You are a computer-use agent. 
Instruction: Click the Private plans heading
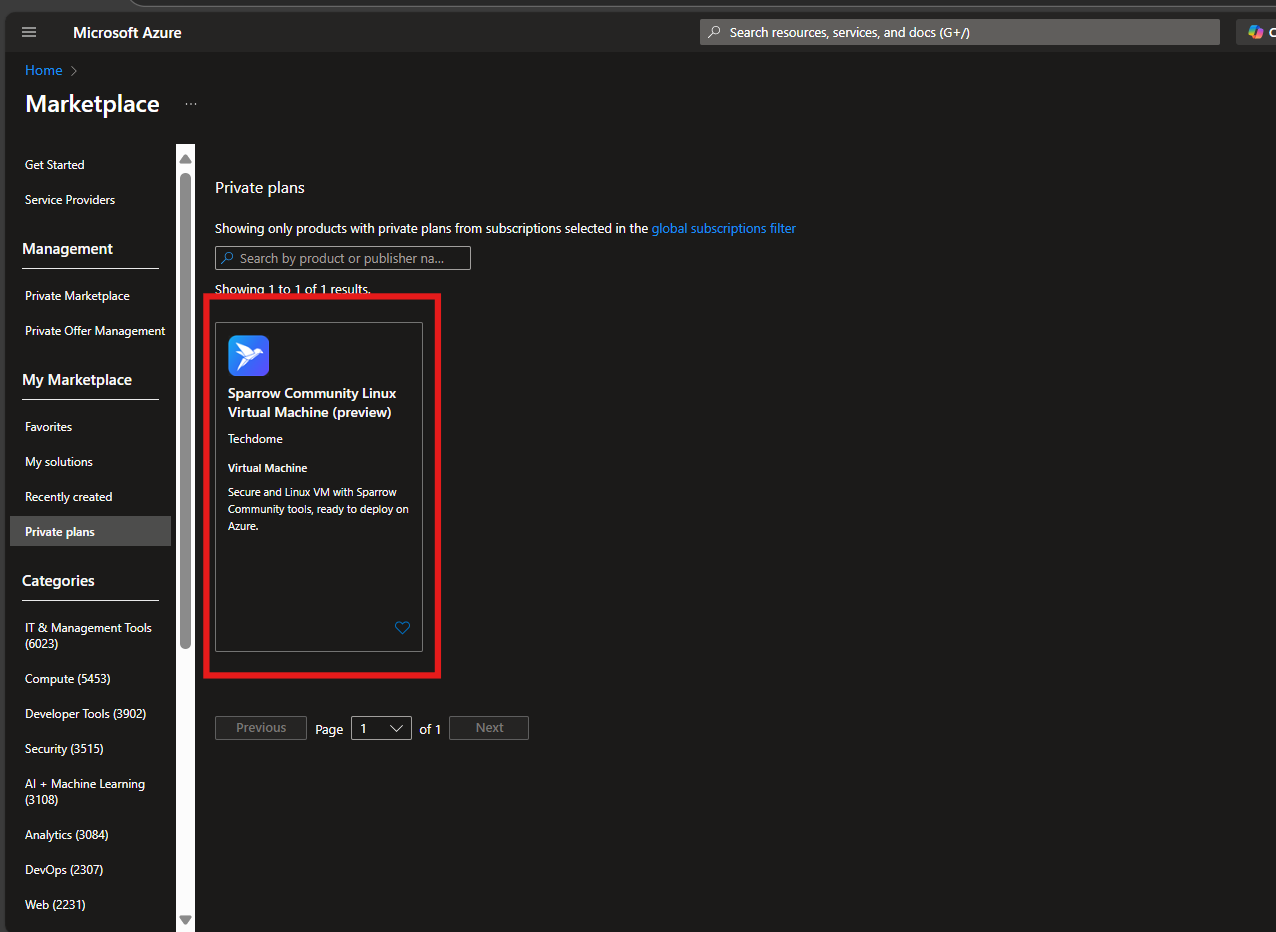click(260, 188)
